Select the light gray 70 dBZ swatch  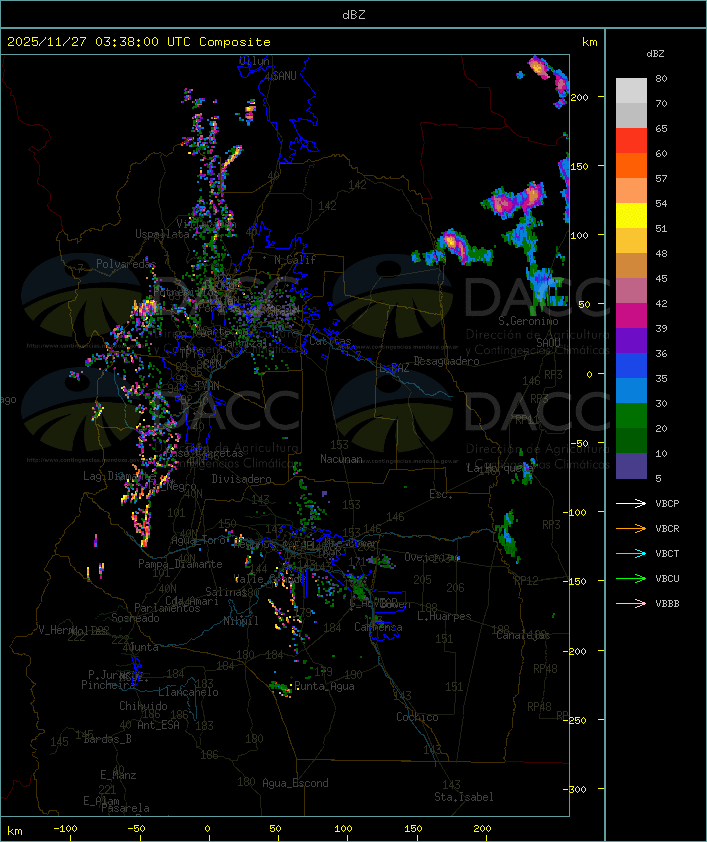click(x=631, y=91)
